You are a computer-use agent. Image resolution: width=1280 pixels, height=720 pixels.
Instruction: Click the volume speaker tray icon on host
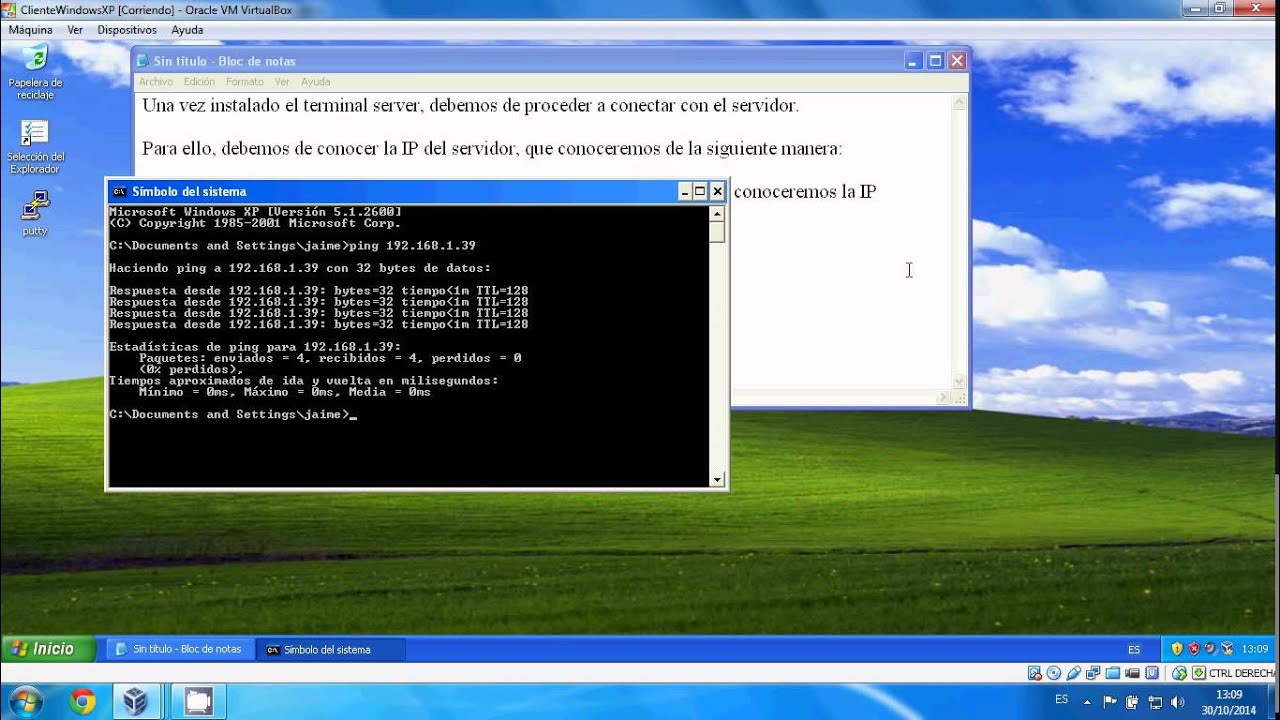coord(1177,702)
